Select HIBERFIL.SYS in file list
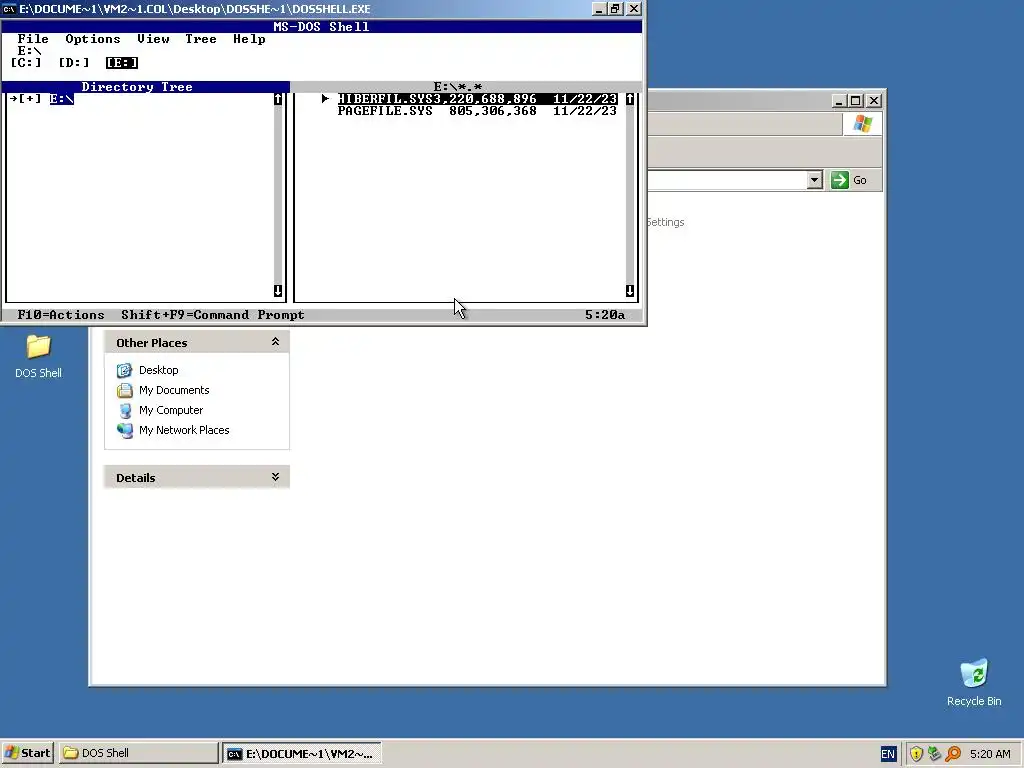This screenshot has width=1024, height=768. (x=477, y=99)
